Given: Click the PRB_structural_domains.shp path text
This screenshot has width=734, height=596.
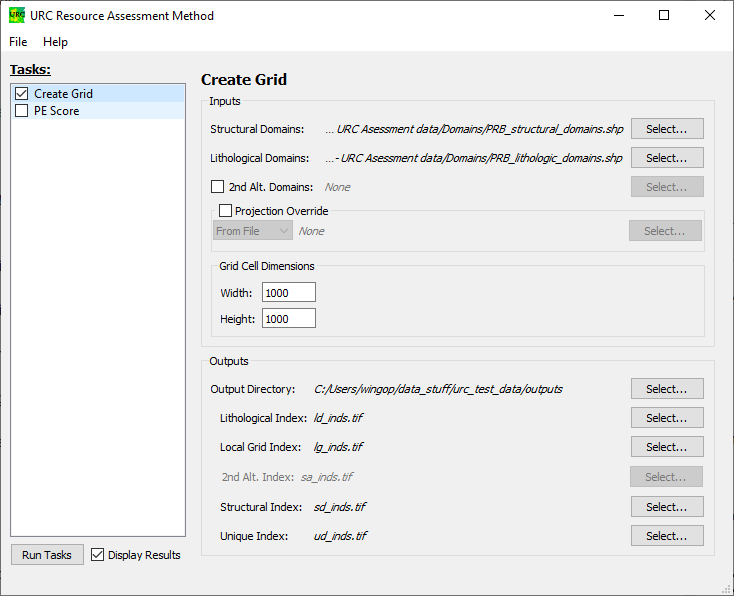Looking at the screenshot, I should 474,129.
